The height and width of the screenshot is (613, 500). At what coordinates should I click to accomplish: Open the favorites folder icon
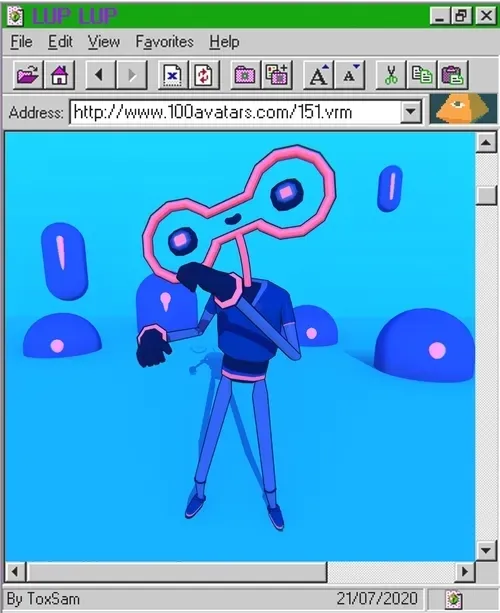pyautogui.click(x=245, y=75)
